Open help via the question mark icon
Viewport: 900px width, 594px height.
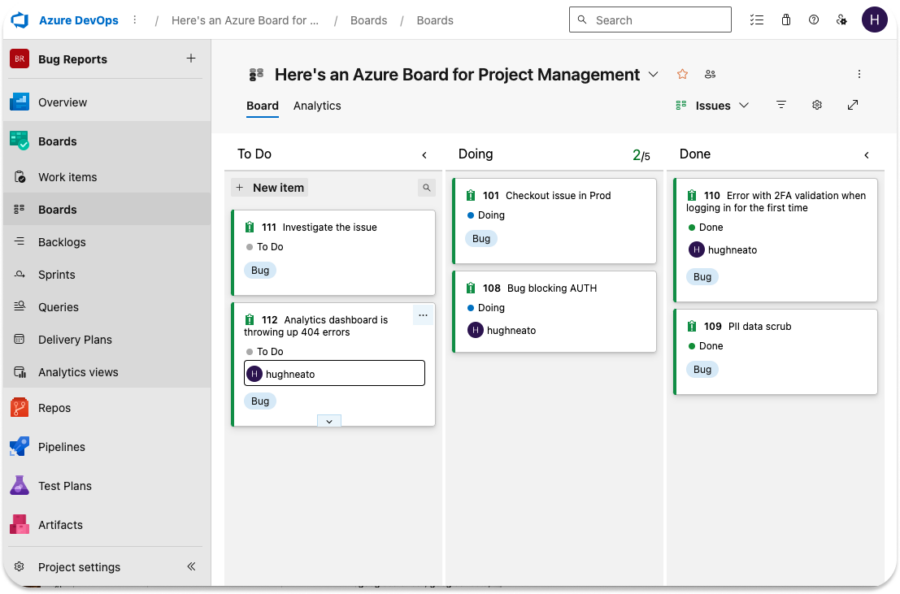[813, 19]
